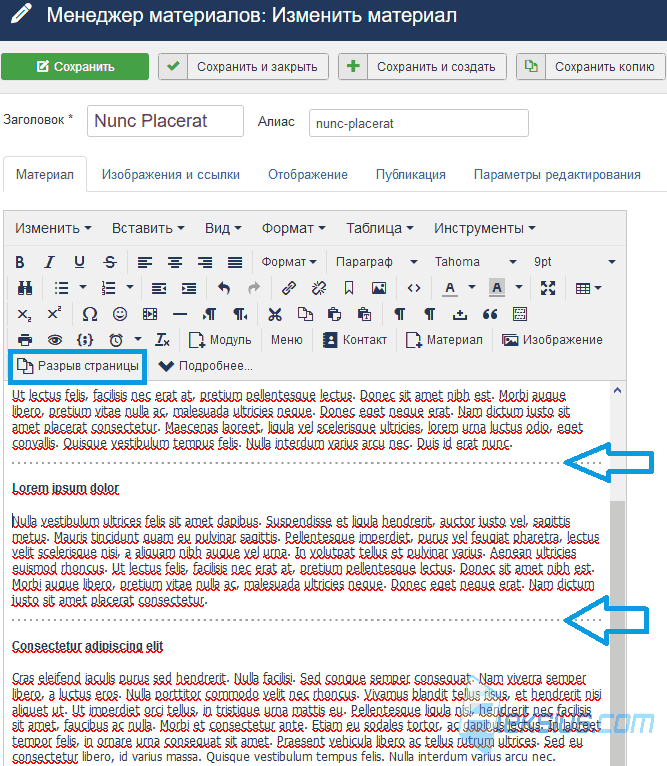Viewport: 667px width, 766px height.
Task: Toggle italic formatting
Action: (x=49, y=262)
